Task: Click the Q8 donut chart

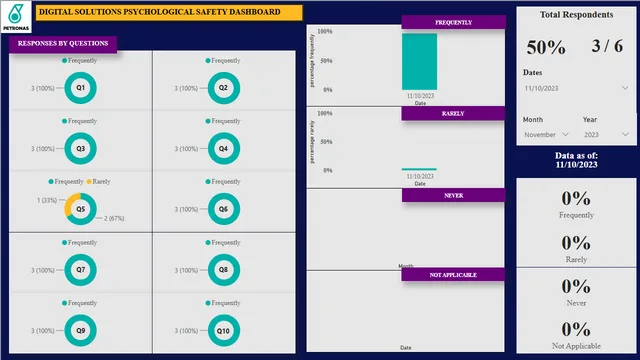Action: 224,270
